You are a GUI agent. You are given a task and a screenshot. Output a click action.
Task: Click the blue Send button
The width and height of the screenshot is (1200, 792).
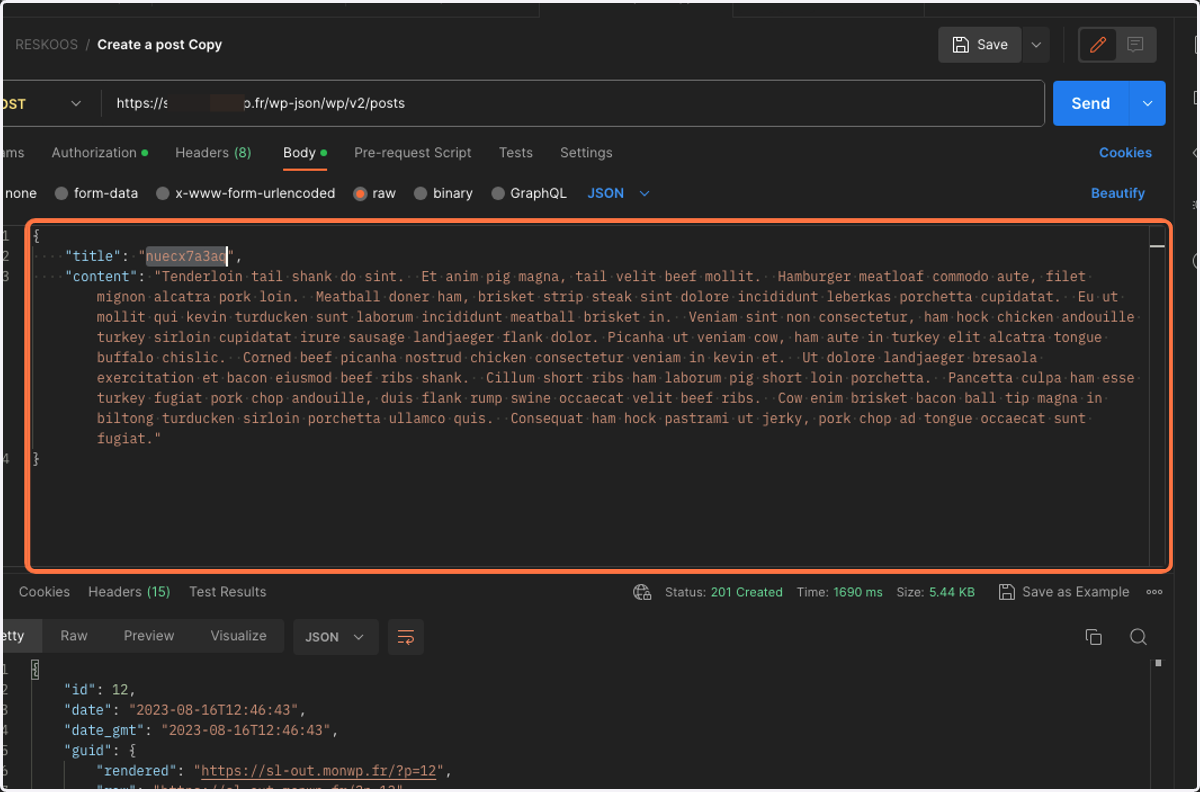tap(1090, 103)
